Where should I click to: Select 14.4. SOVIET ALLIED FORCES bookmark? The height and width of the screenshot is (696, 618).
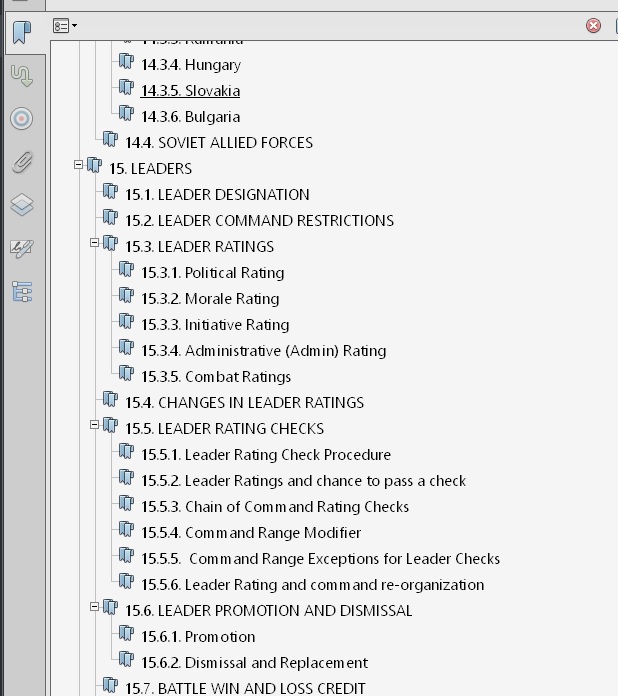click(219, 142)
